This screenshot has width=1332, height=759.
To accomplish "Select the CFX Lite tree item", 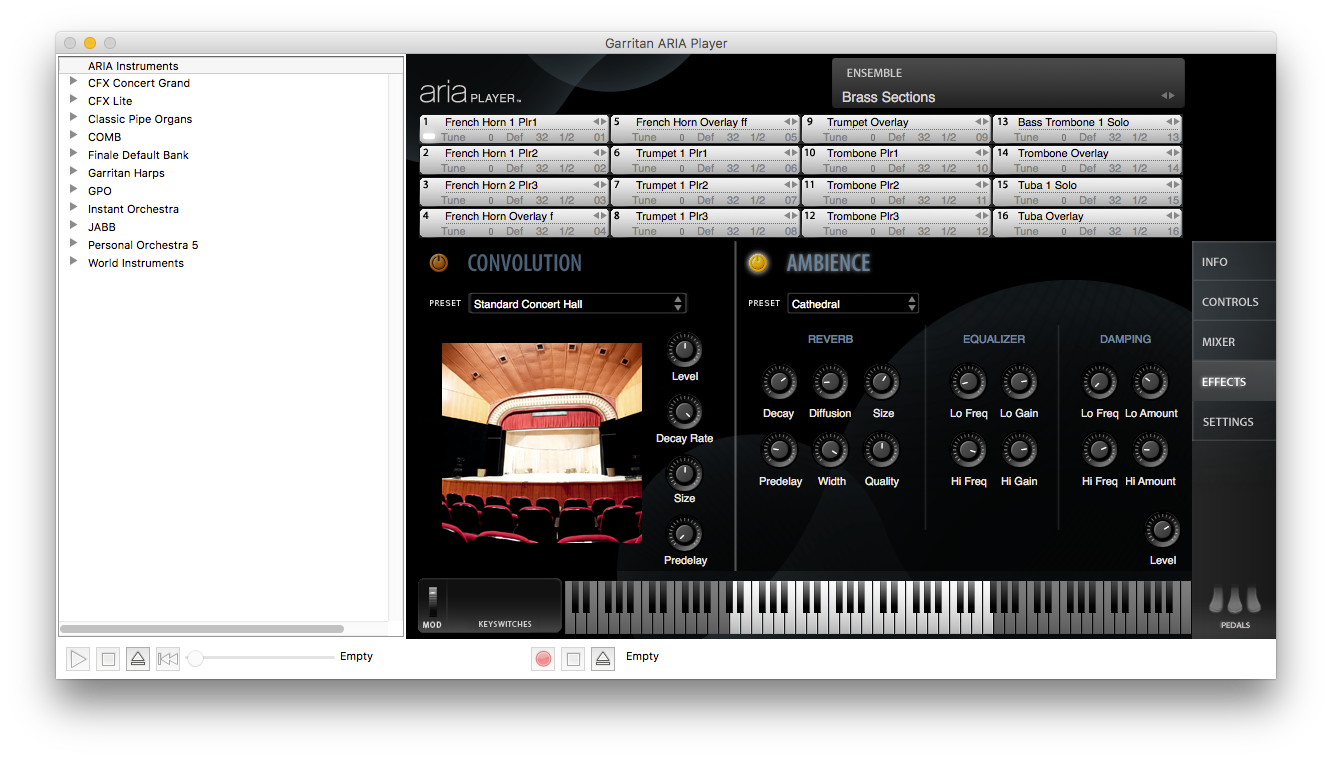I will 110,101.
